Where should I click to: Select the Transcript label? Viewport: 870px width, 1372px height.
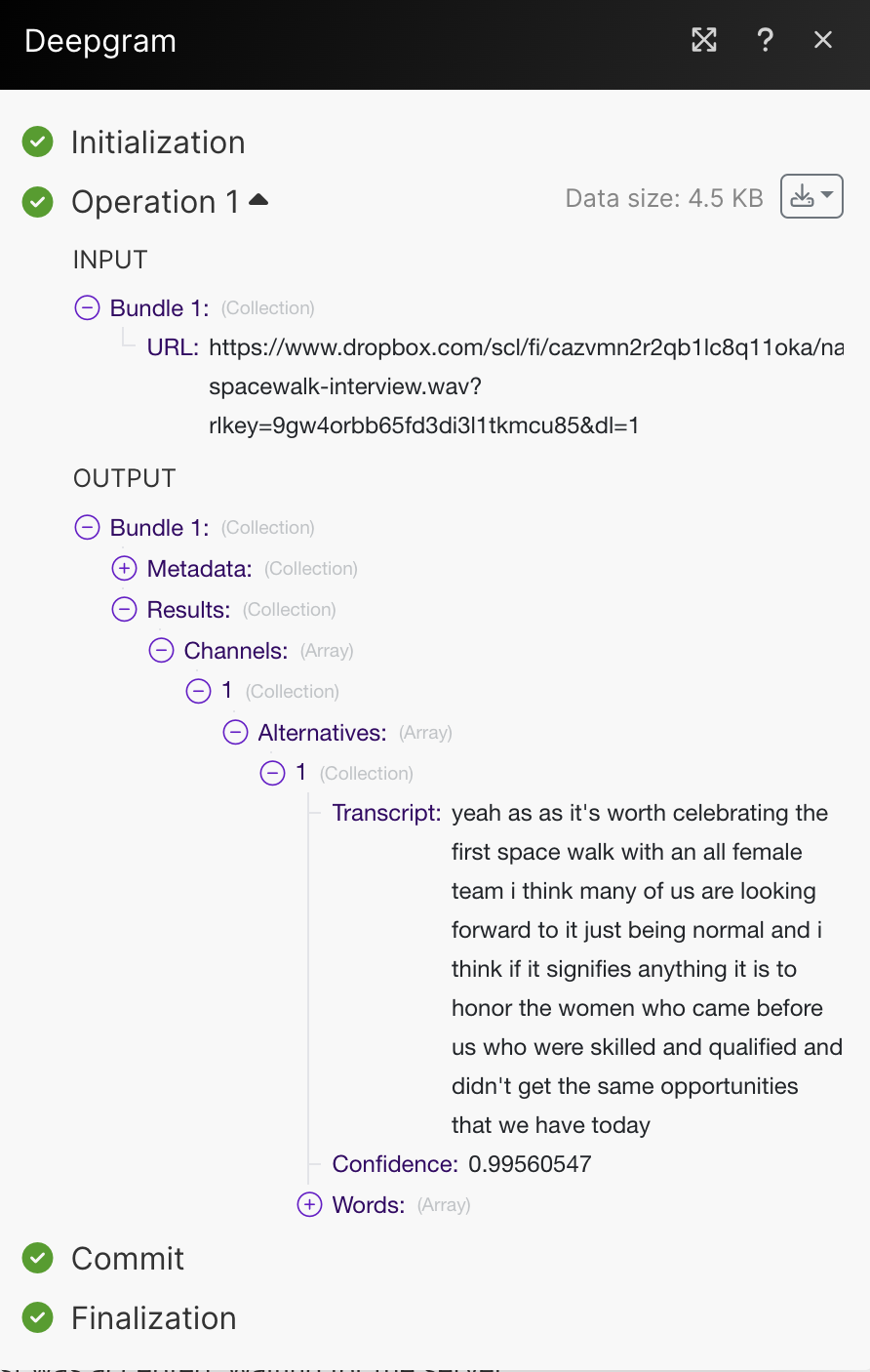[386, 813]
